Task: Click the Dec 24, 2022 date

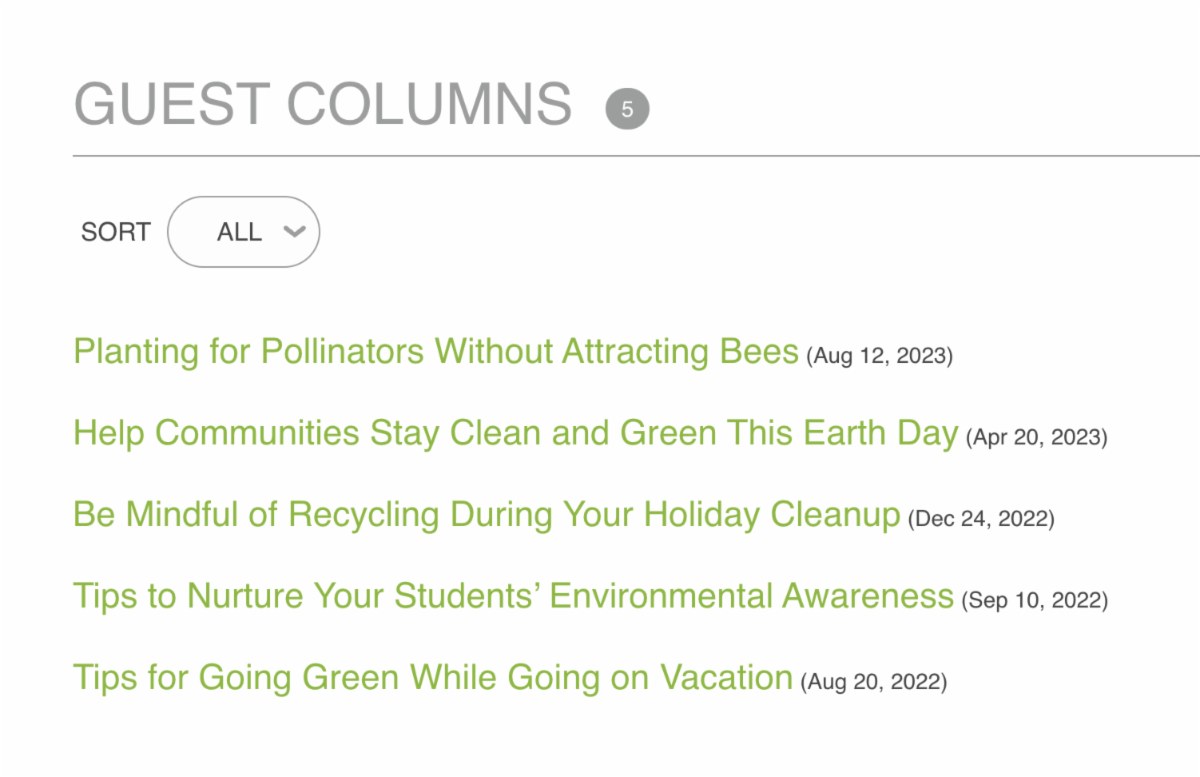Action: 981,519
